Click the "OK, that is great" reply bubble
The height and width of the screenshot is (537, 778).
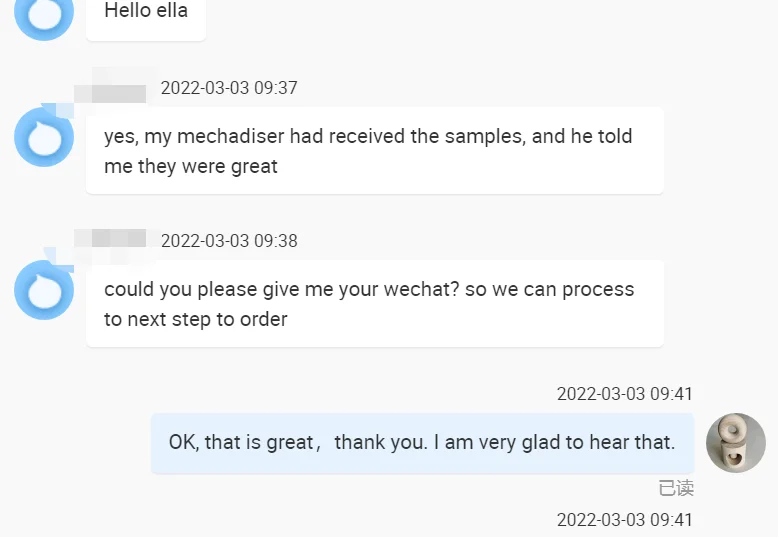pyautogui.click(x=422, y=442)
